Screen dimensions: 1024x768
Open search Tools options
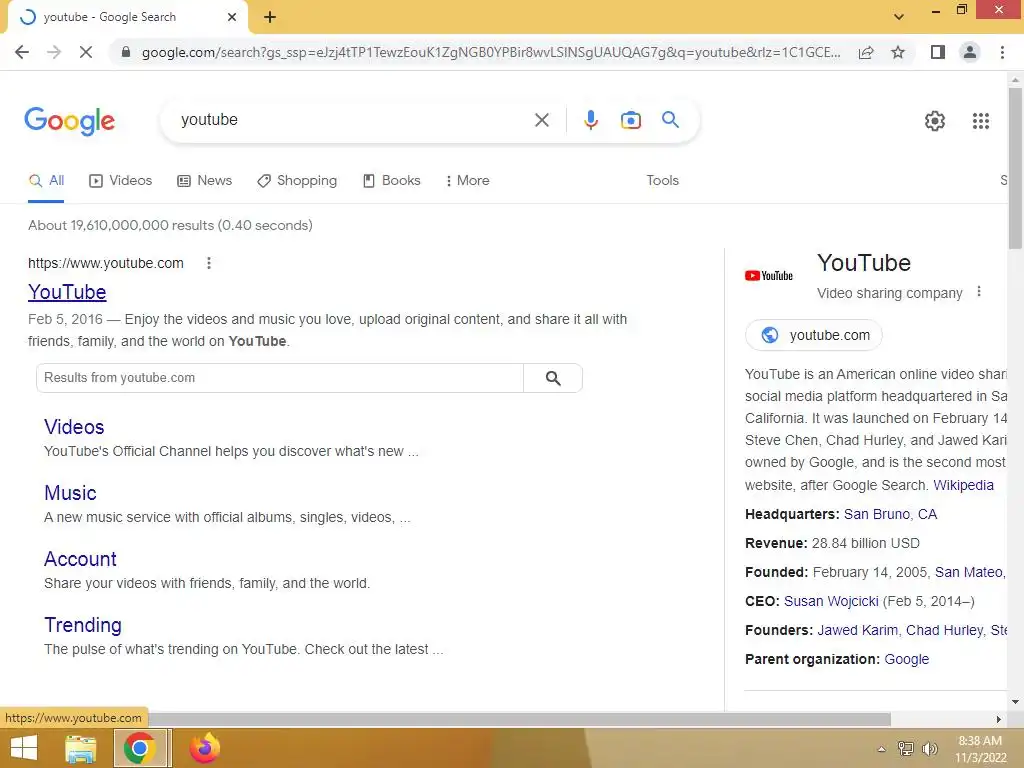pyautogui.click(x=662, y=181)
